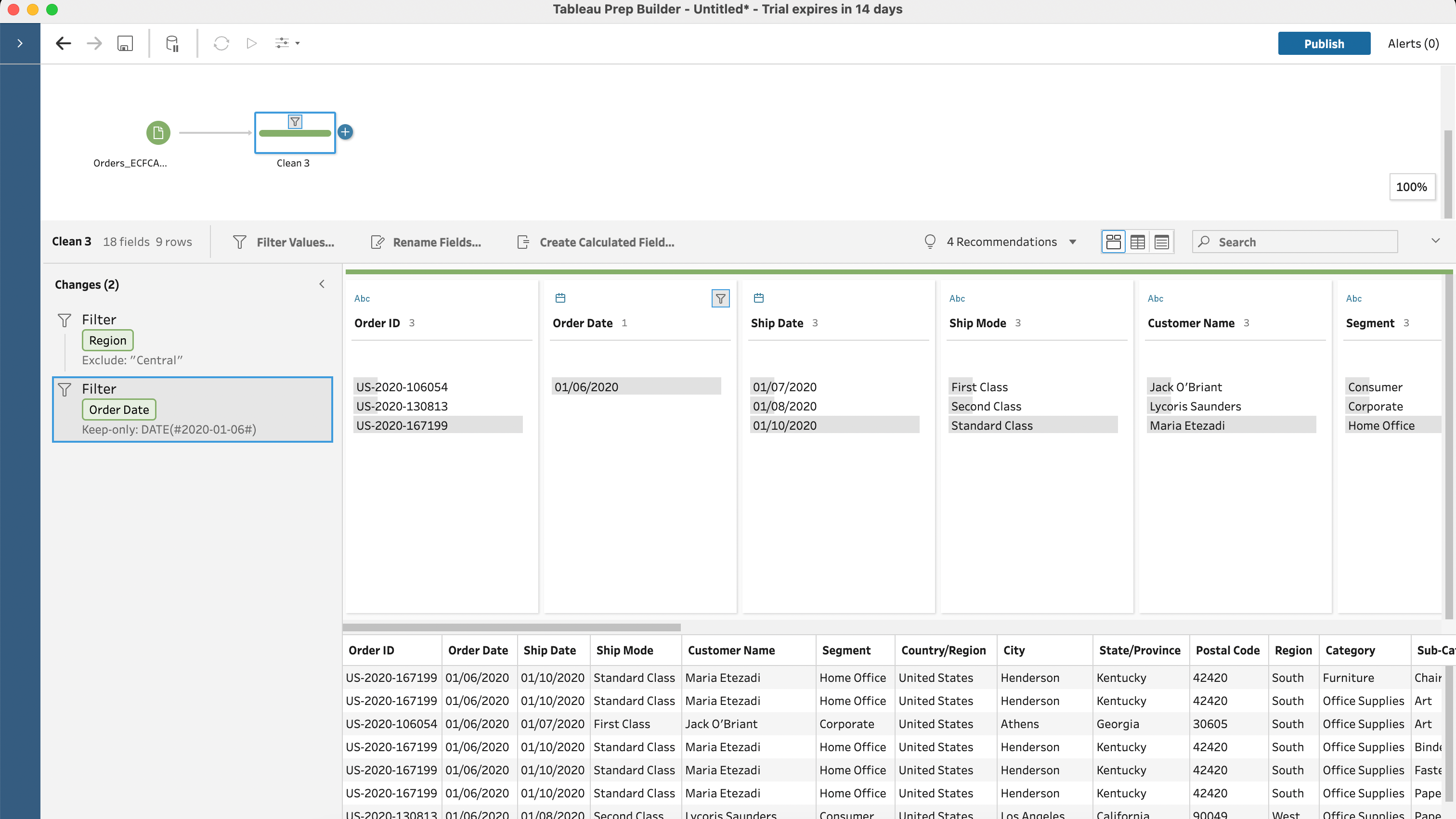Open the Clean 3 tab
This screenshot has width=1456, height=819.
[70, 241]
